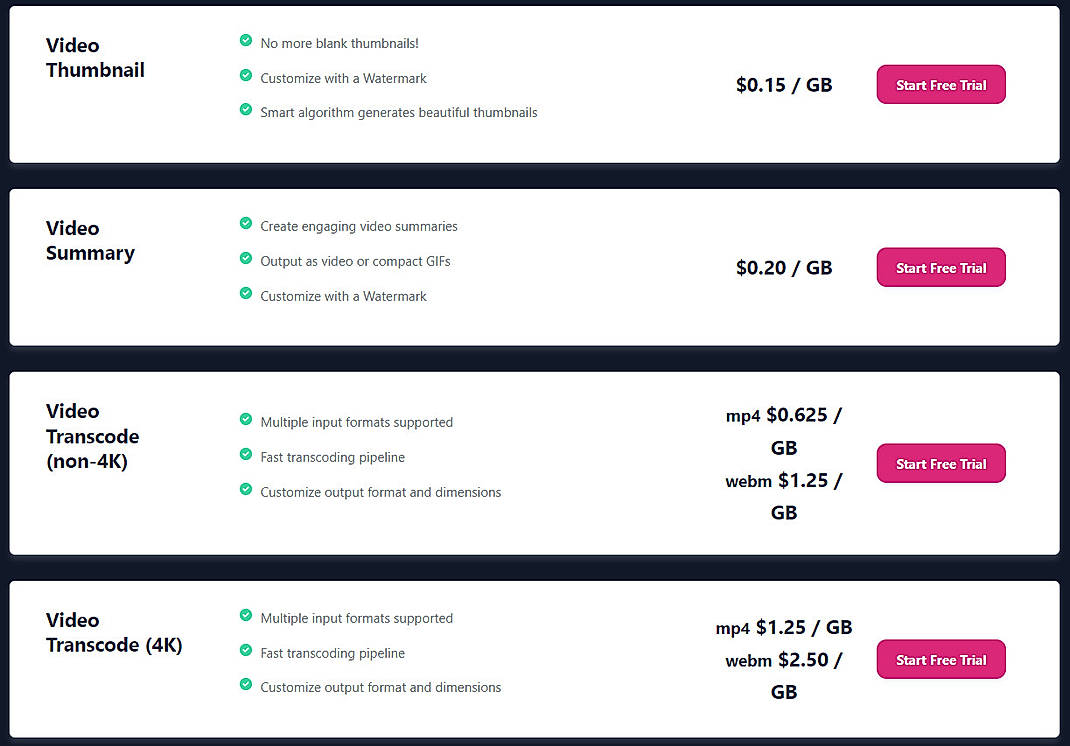
Task: Click the Fast transcoding pipeline checkmark in non-4K card
Action: point(245,455)
